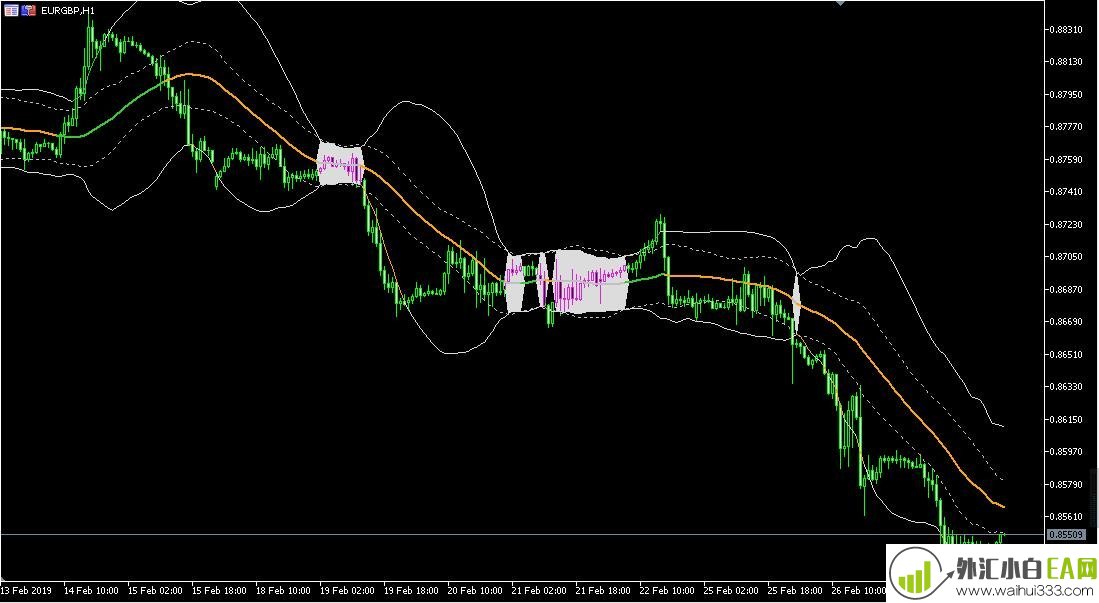
Task: Click the 13 Feb 2019 date label
Action: tap(27, 590)
